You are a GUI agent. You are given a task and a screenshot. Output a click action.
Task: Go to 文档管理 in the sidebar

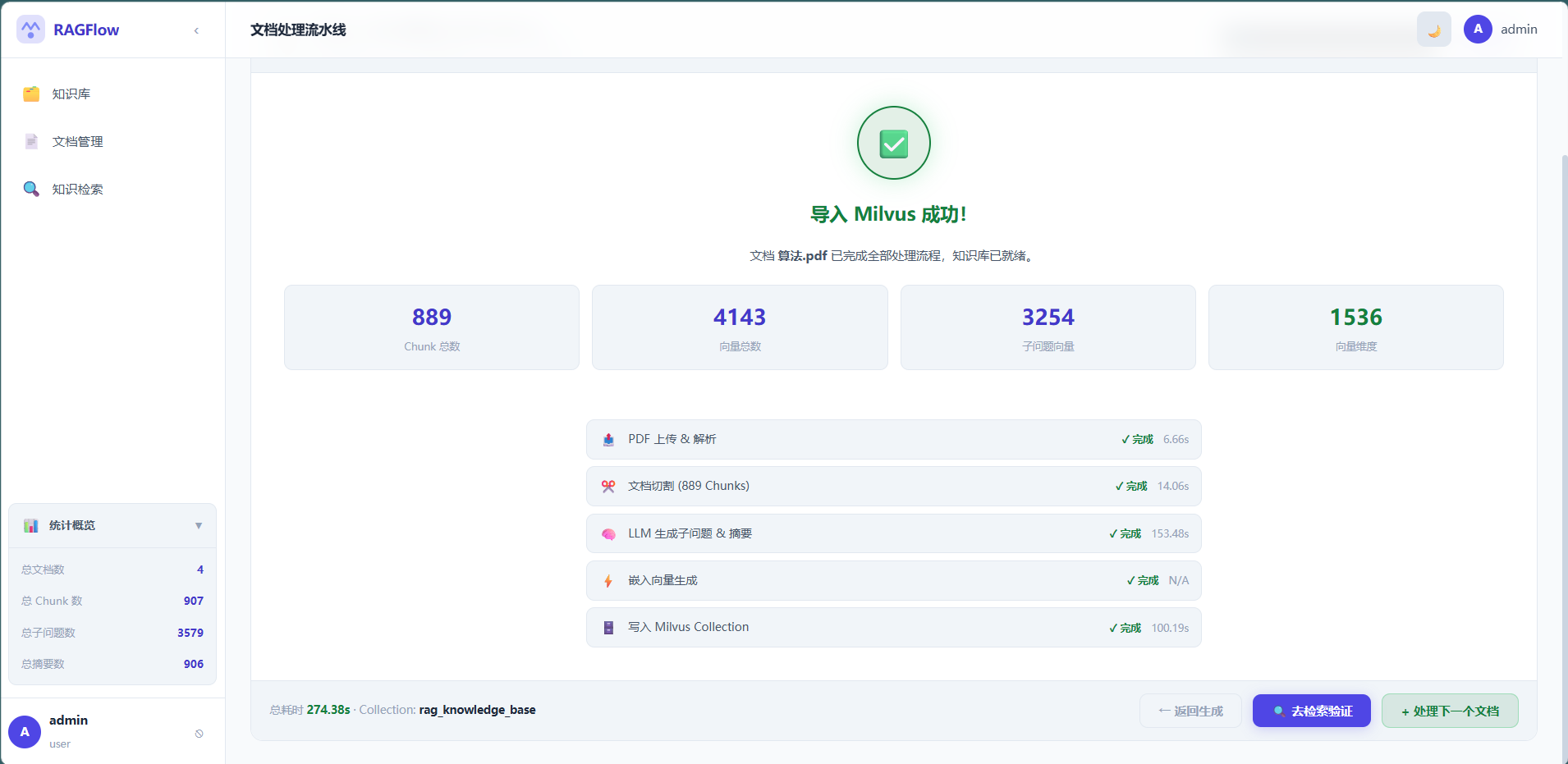coord(77,142)
